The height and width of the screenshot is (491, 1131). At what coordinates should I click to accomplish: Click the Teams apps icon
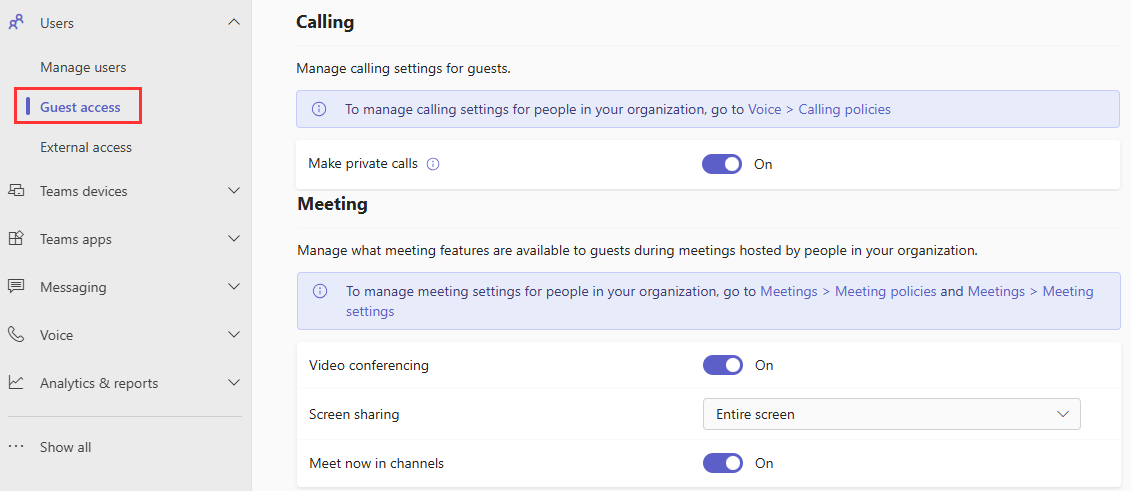click(16, 239)
